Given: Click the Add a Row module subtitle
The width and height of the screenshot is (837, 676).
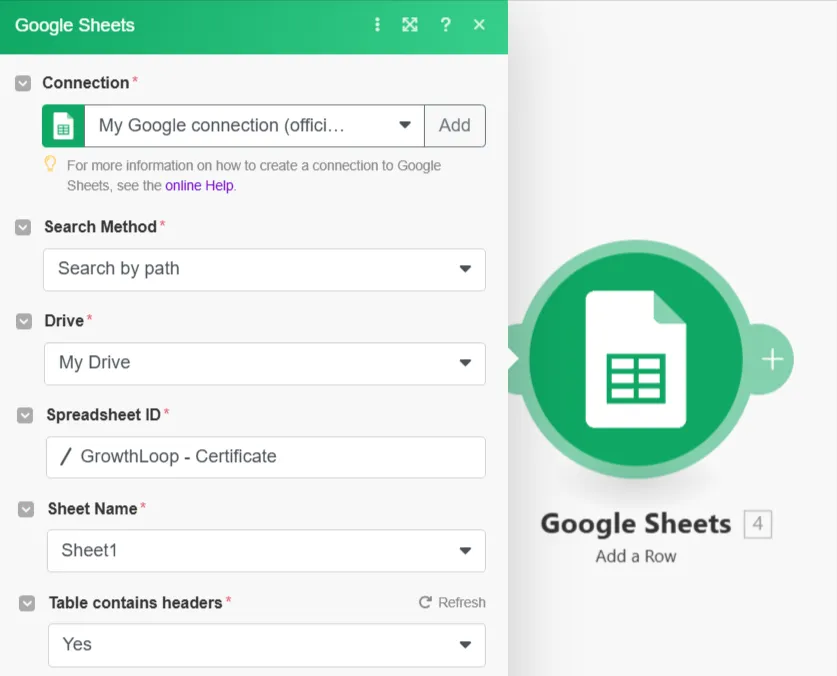Looking at the screenshot, I should 636,556.
